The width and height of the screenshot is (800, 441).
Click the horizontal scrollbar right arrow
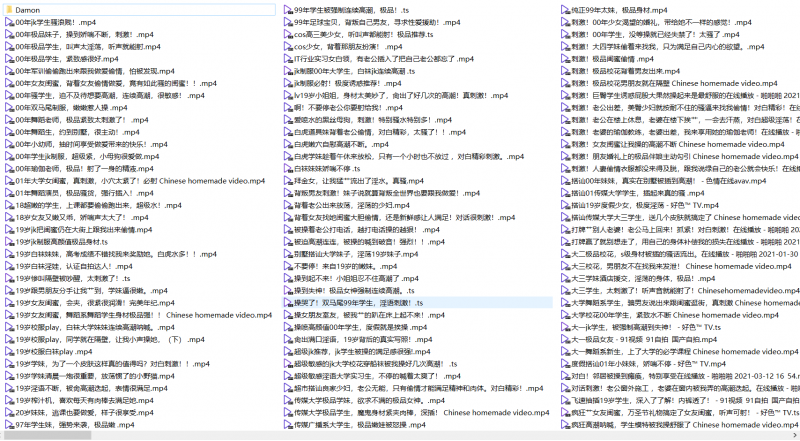pyautogui.click(x=794, y=435)
